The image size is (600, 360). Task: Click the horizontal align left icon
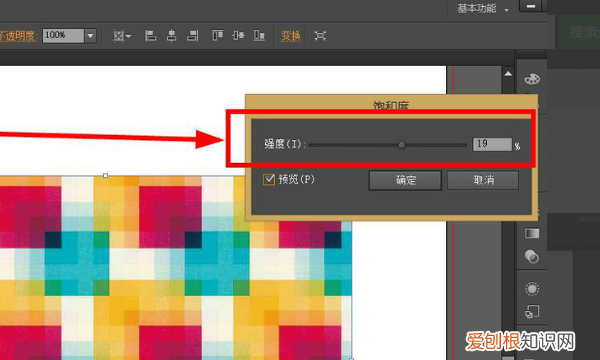[x=150, y=36]
